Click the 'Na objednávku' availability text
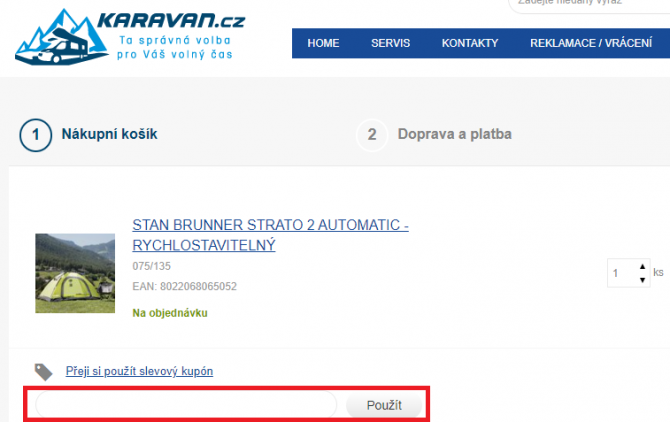This screenshot has height=422, width=670. (170, 313)
